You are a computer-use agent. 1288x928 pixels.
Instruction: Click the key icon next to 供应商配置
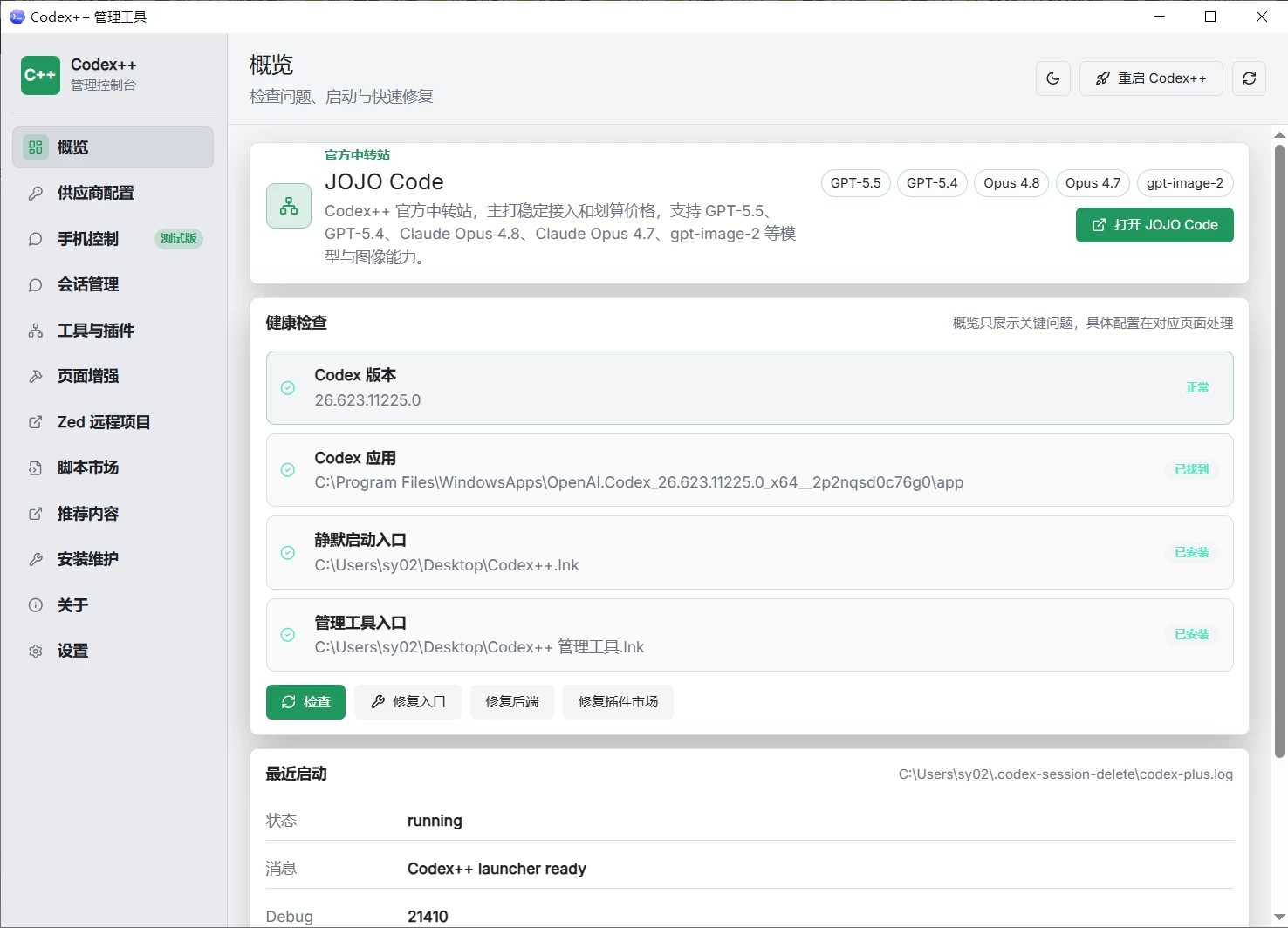click(x=36, y=193)
